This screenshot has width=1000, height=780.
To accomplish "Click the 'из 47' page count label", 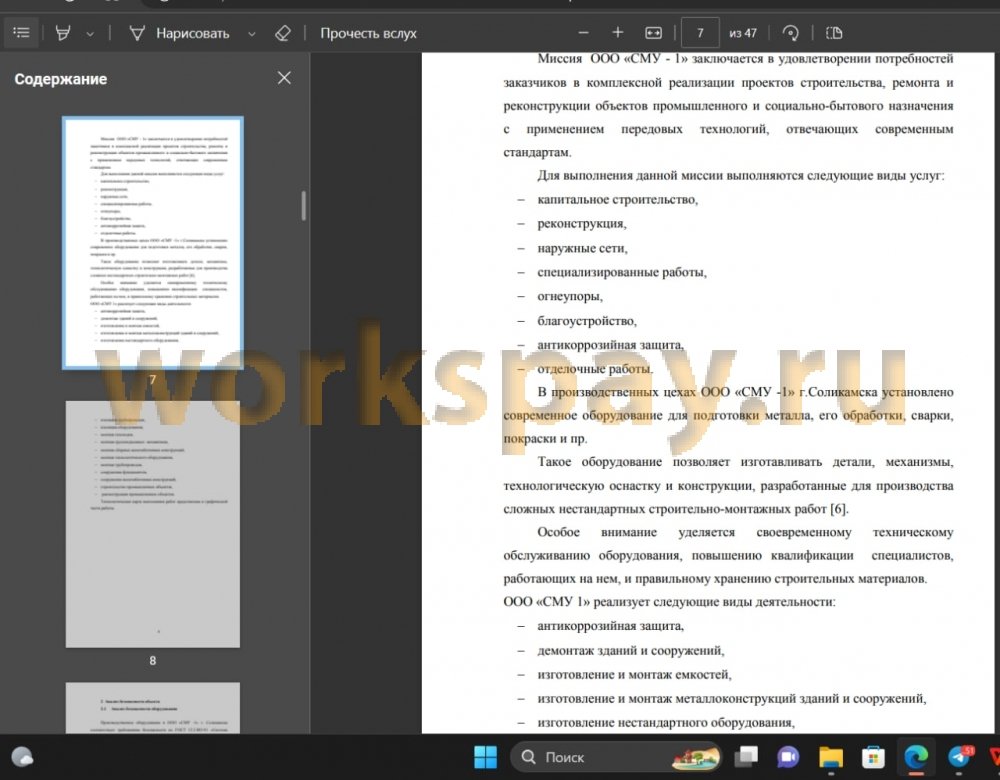I will pyautogui.click(x=742, y=33).
